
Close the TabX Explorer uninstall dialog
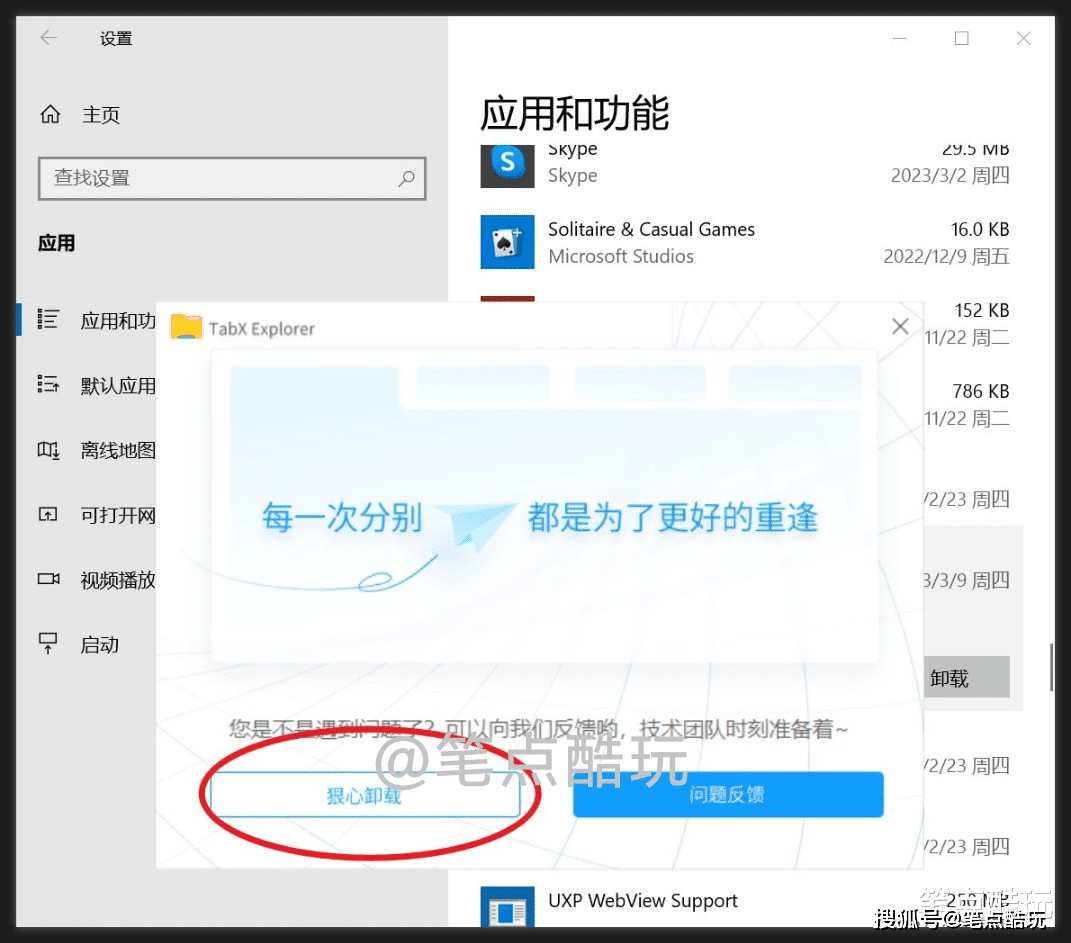(900, 326)
